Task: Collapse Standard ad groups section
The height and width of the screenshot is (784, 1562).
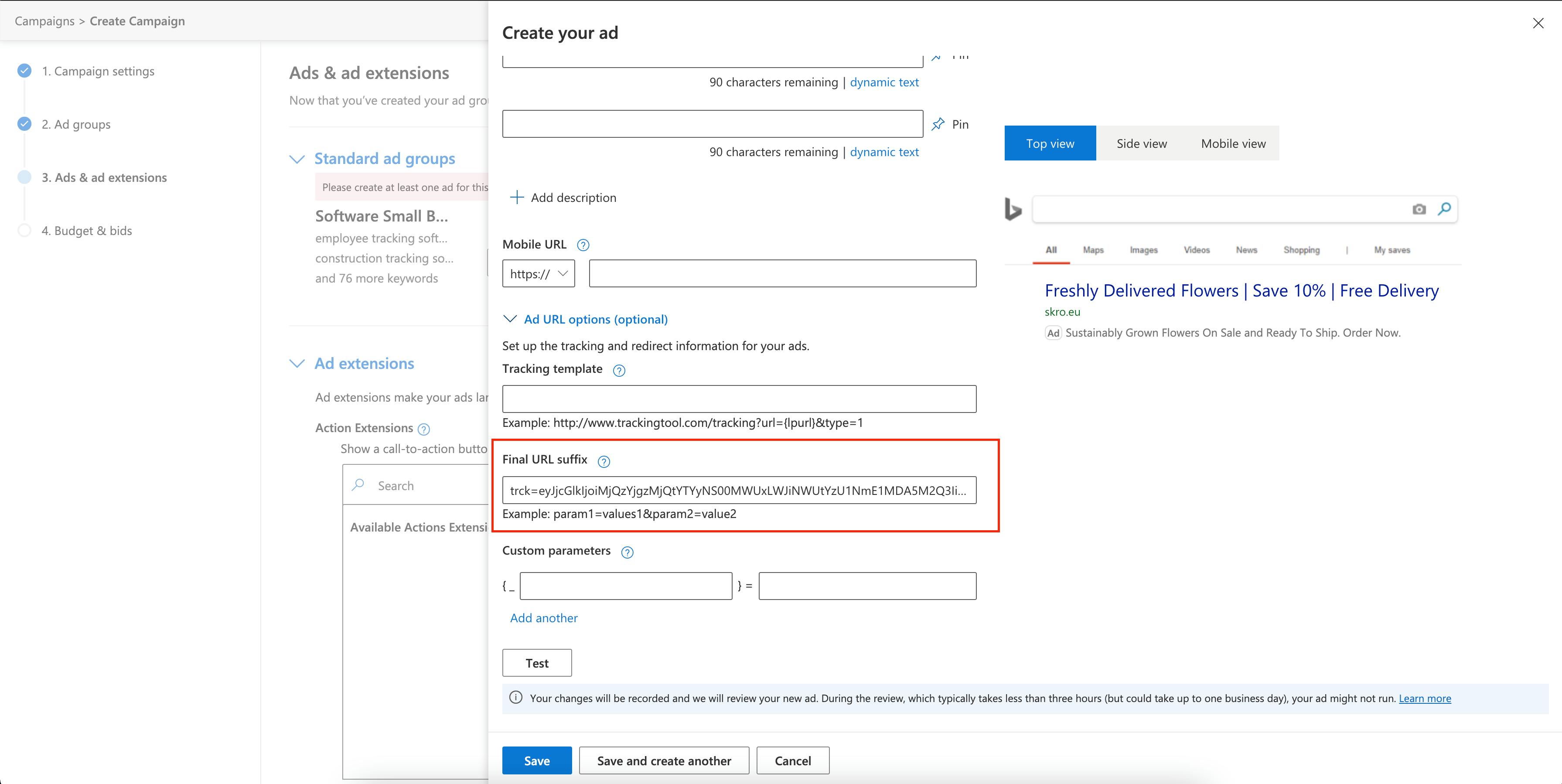Action: pos(297,159)
